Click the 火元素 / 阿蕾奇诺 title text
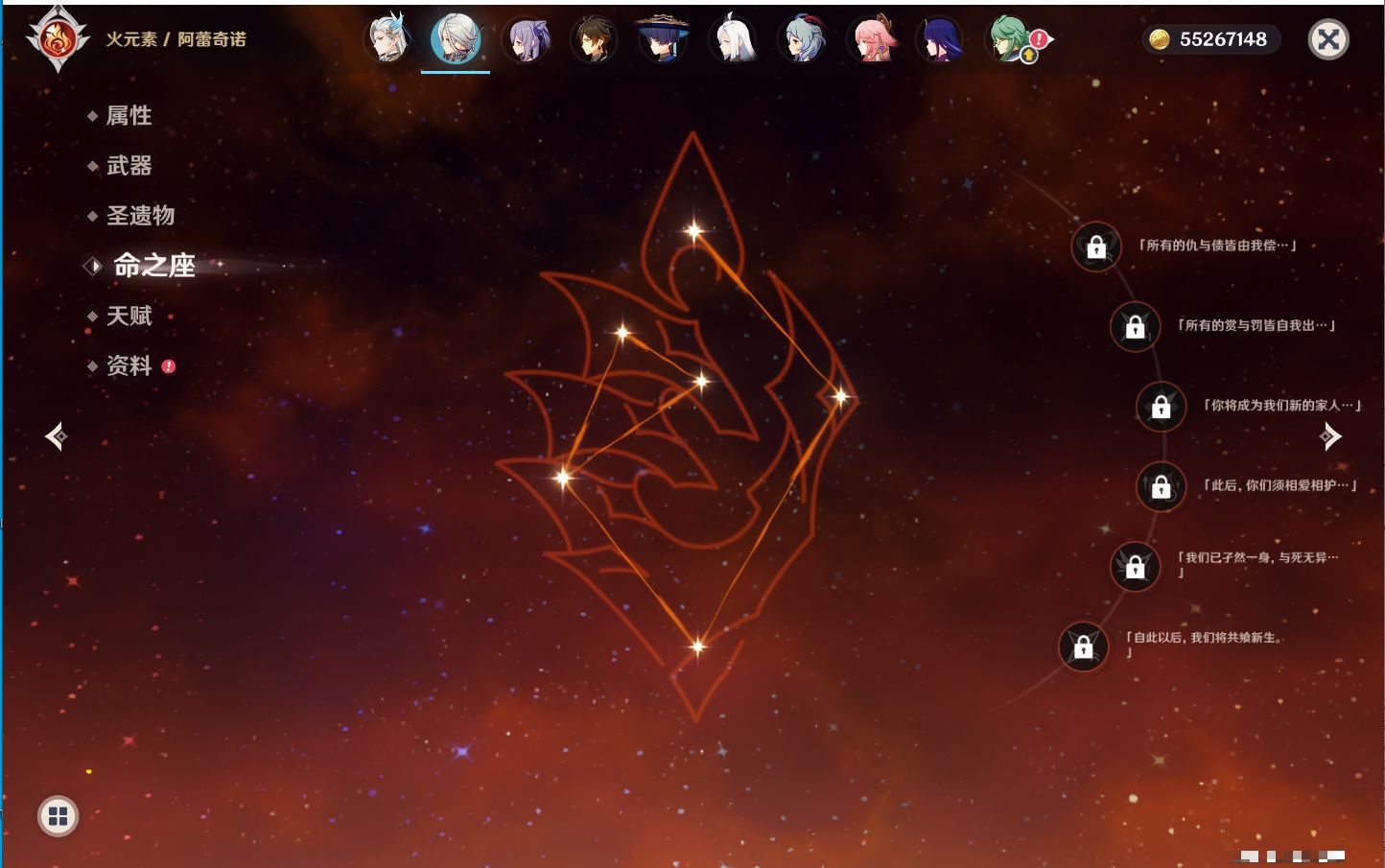This screenshot has width=1385, height=868. (x=176, y=39)
